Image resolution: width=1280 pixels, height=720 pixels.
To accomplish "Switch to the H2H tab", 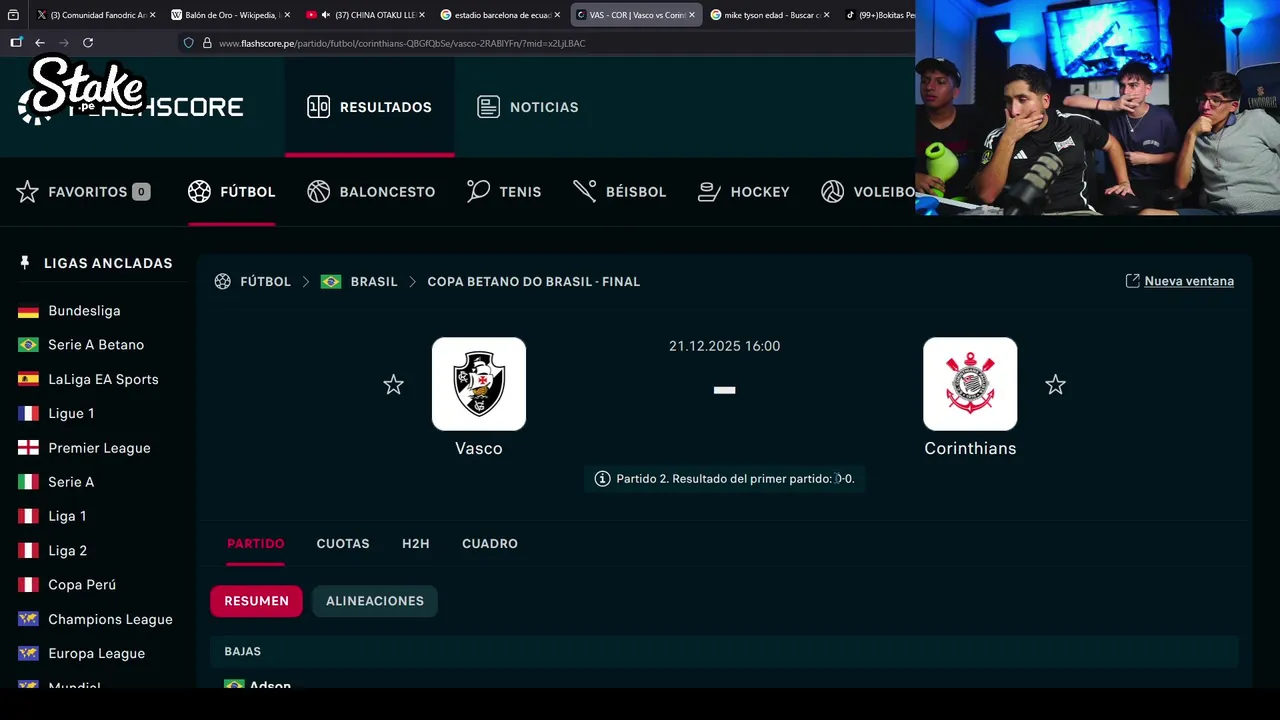I will coord(416,544).
